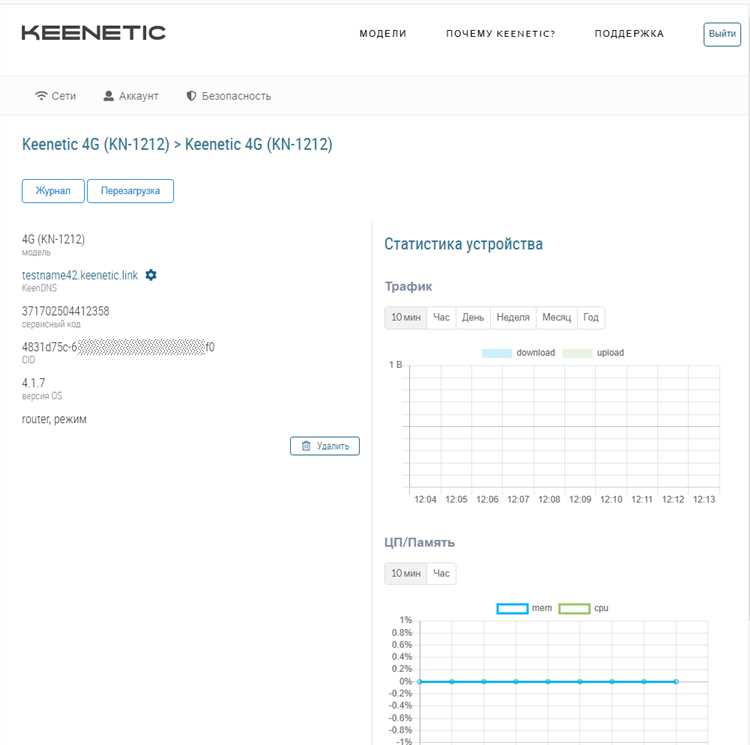Open ПОЧЕМУ KEENETIC? page
Image resolution: width=750 pixels, height=745 pixels.
point(501,33)
